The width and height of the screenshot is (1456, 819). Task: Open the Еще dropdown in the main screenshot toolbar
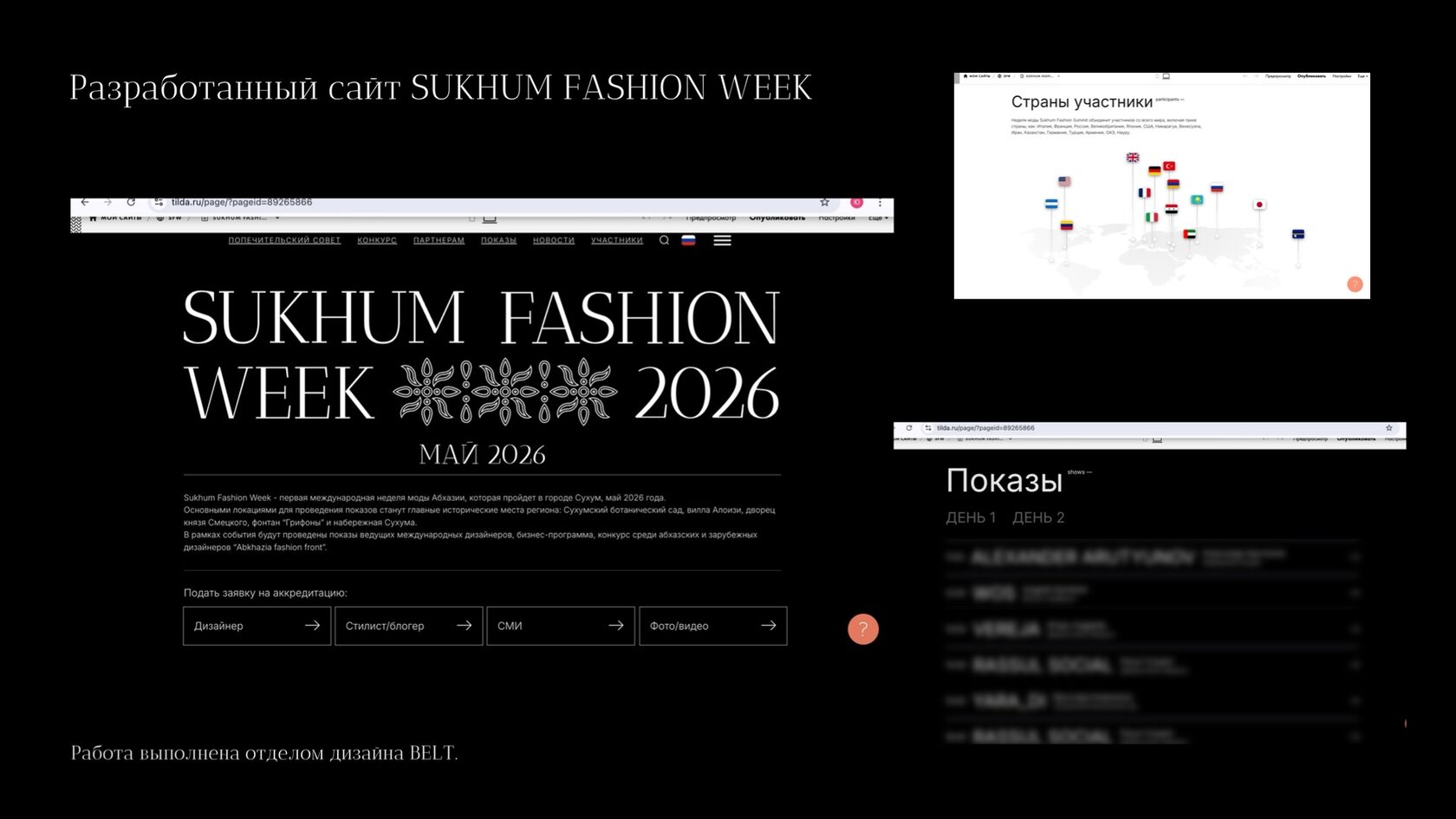point(879,218)
